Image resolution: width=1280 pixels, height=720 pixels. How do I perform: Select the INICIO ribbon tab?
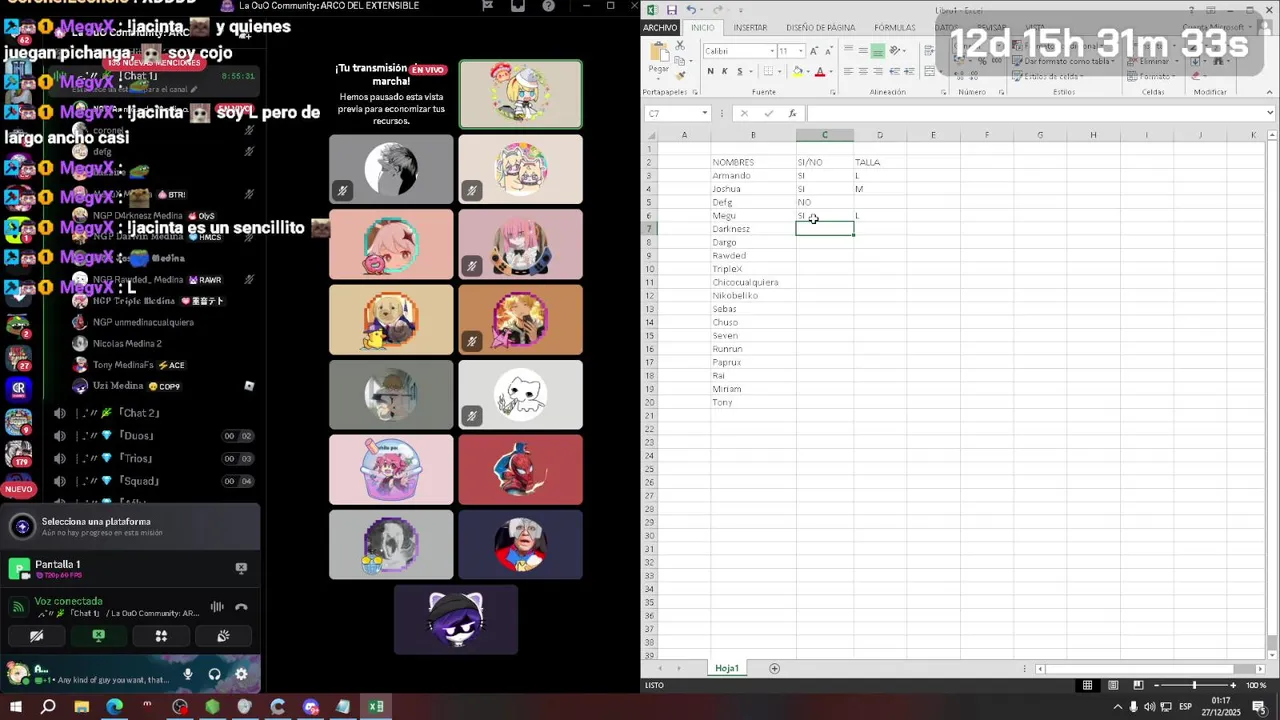click(703, 28)
